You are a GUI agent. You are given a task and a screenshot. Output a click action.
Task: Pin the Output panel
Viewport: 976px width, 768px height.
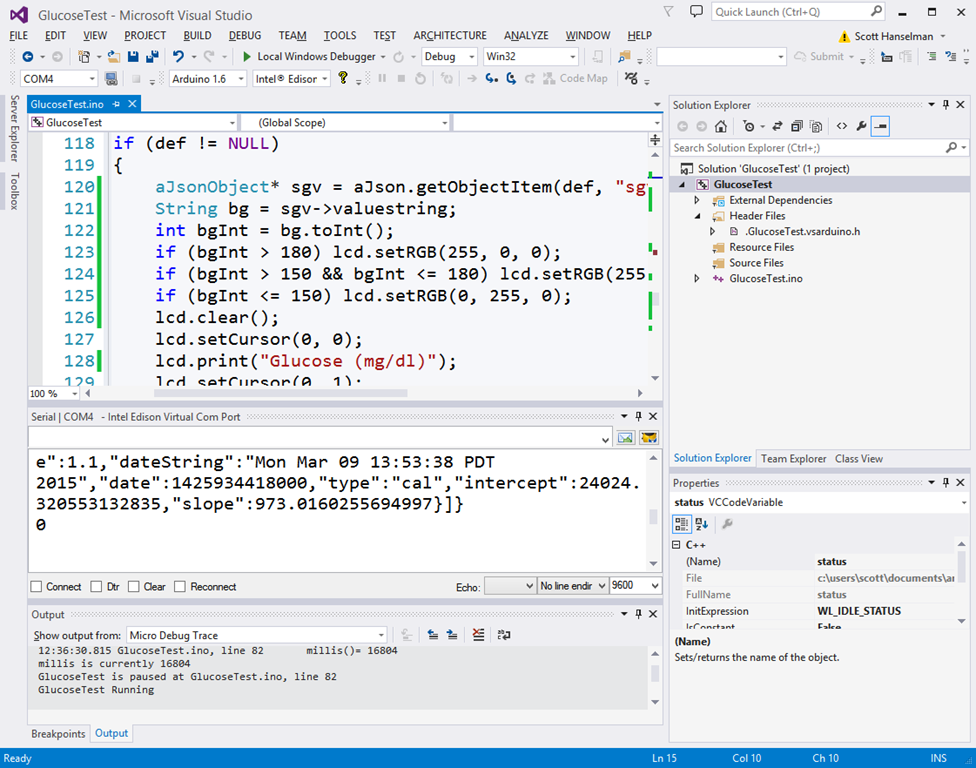click(x=638, y=614)
